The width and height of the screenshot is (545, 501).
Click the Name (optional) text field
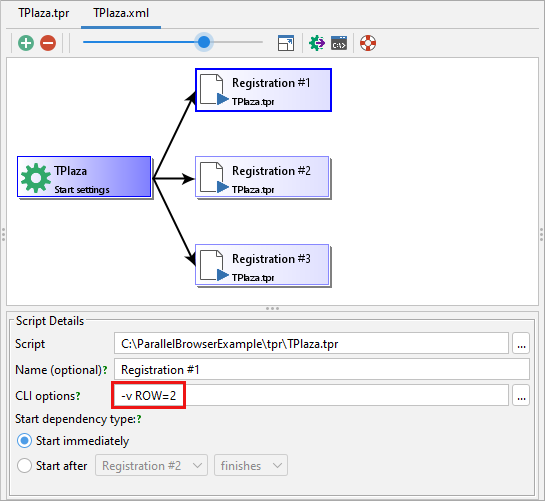[x=322, y=369]
